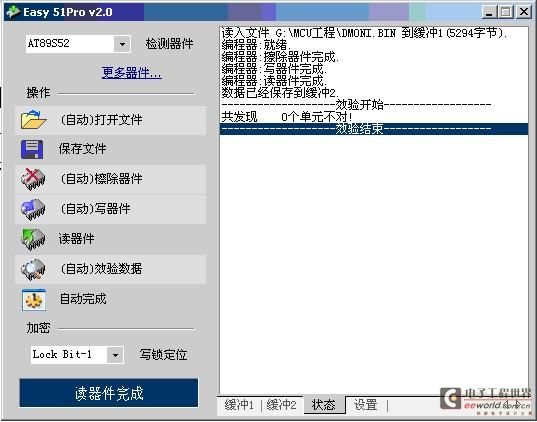Open the AT89S52 device dropdown arrow

point(122,44)
